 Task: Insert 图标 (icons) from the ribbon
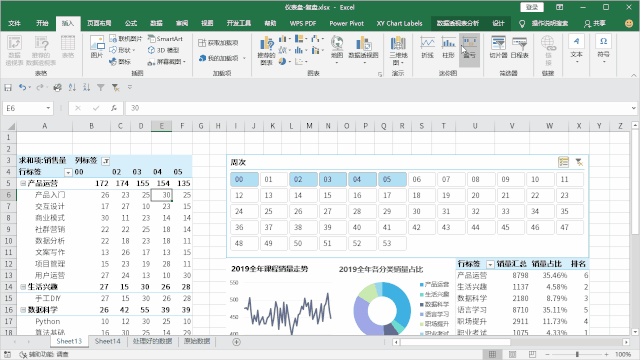point(120,62)
